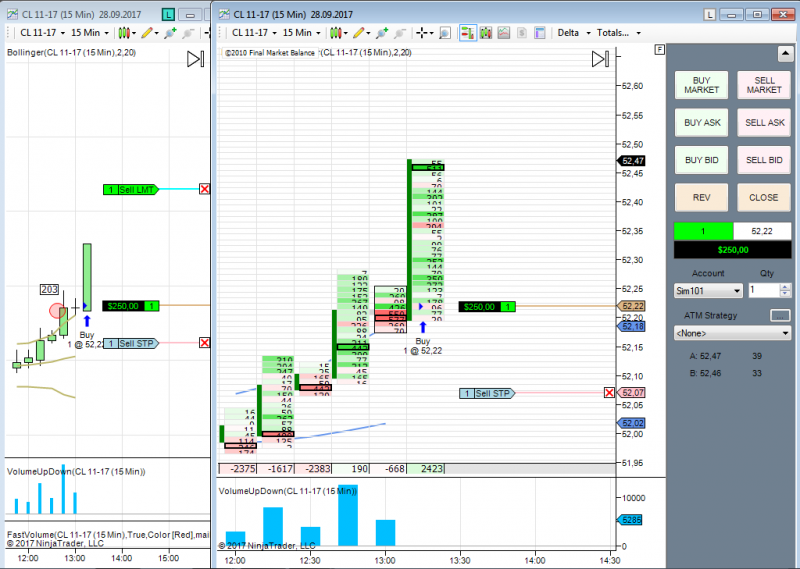Click the -2375 delta total cell
800x569 pixels.
[238, 468]
